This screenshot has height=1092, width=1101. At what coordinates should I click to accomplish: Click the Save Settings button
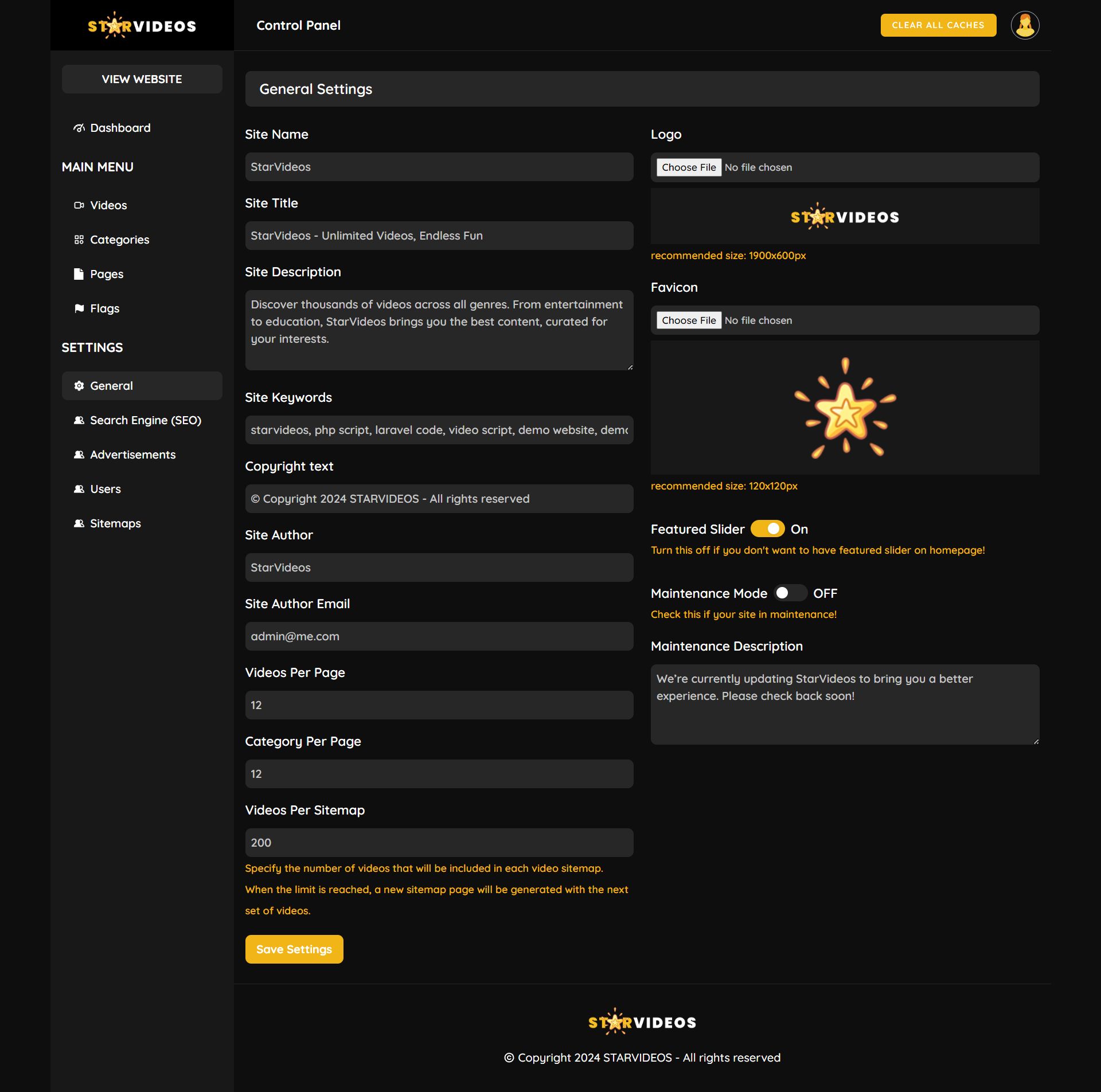click(x=294, y=949)
